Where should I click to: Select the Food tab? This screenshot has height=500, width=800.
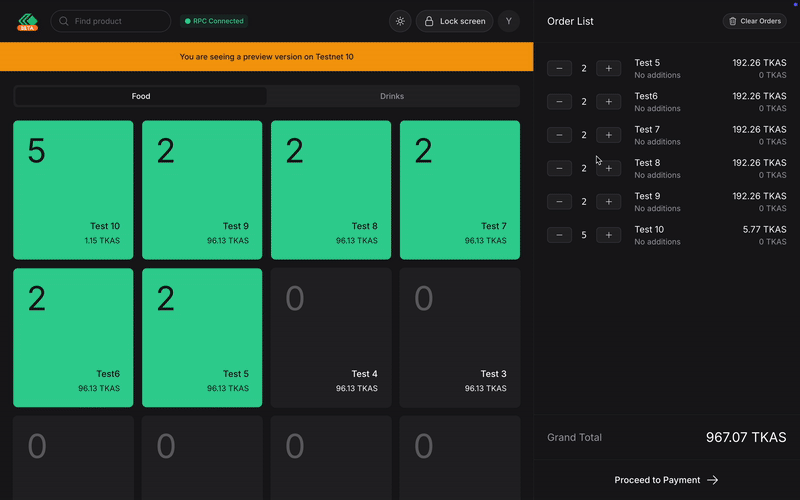click(x=141, y=96)
